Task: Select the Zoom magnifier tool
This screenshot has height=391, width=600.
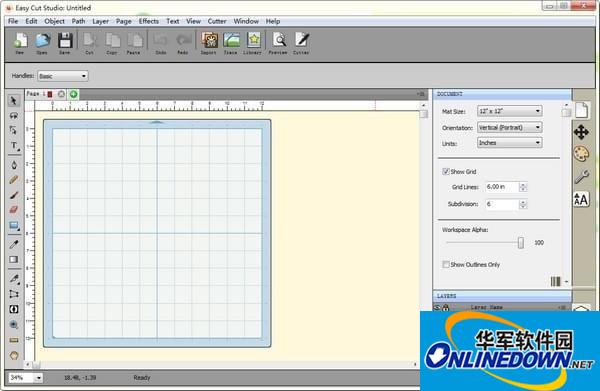Action: click(x=14, y=325)
